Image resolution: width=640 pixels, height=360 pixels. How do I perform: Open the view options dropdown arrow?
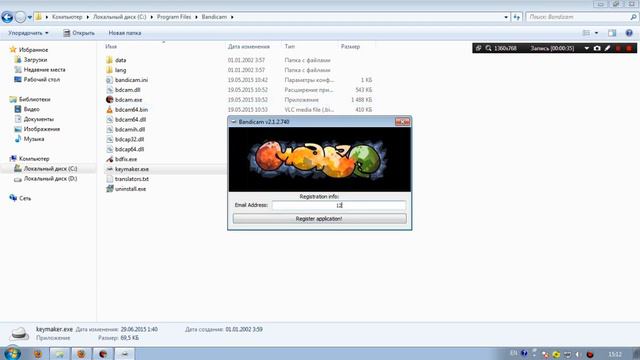coord(596,33)
